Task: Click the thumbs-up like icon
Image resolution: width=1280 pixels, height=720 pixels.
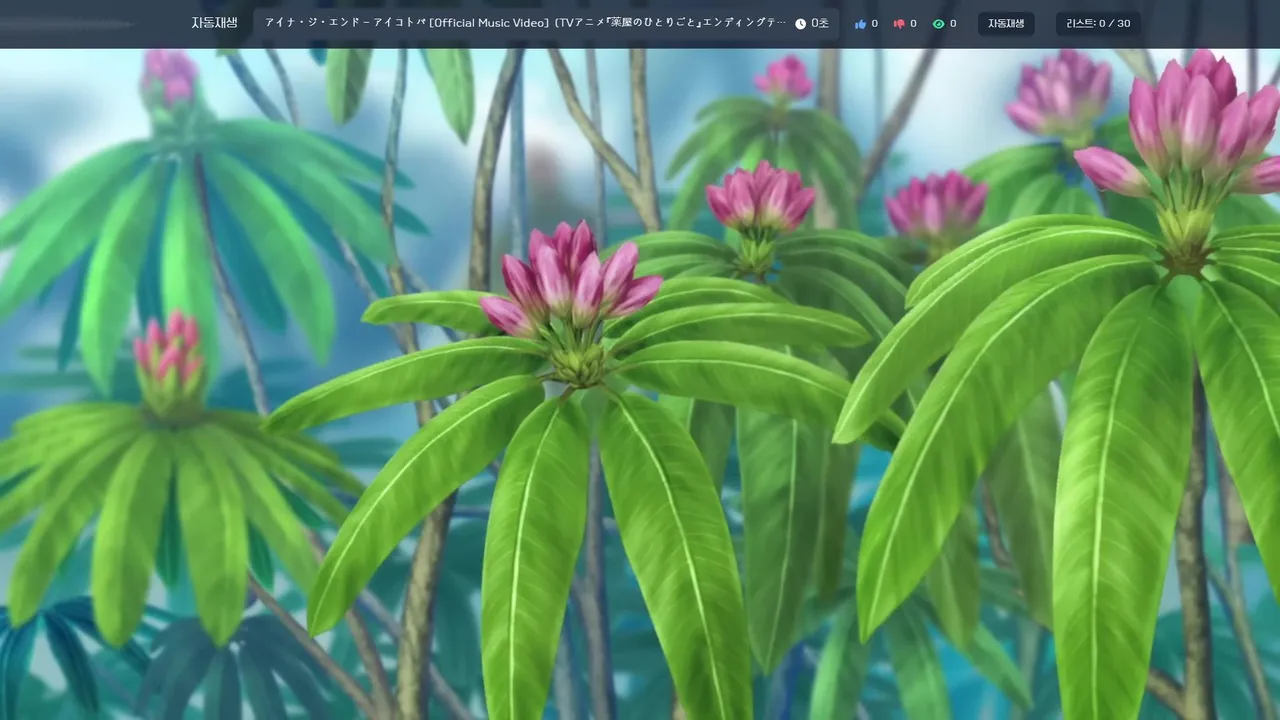Action: 860,23
